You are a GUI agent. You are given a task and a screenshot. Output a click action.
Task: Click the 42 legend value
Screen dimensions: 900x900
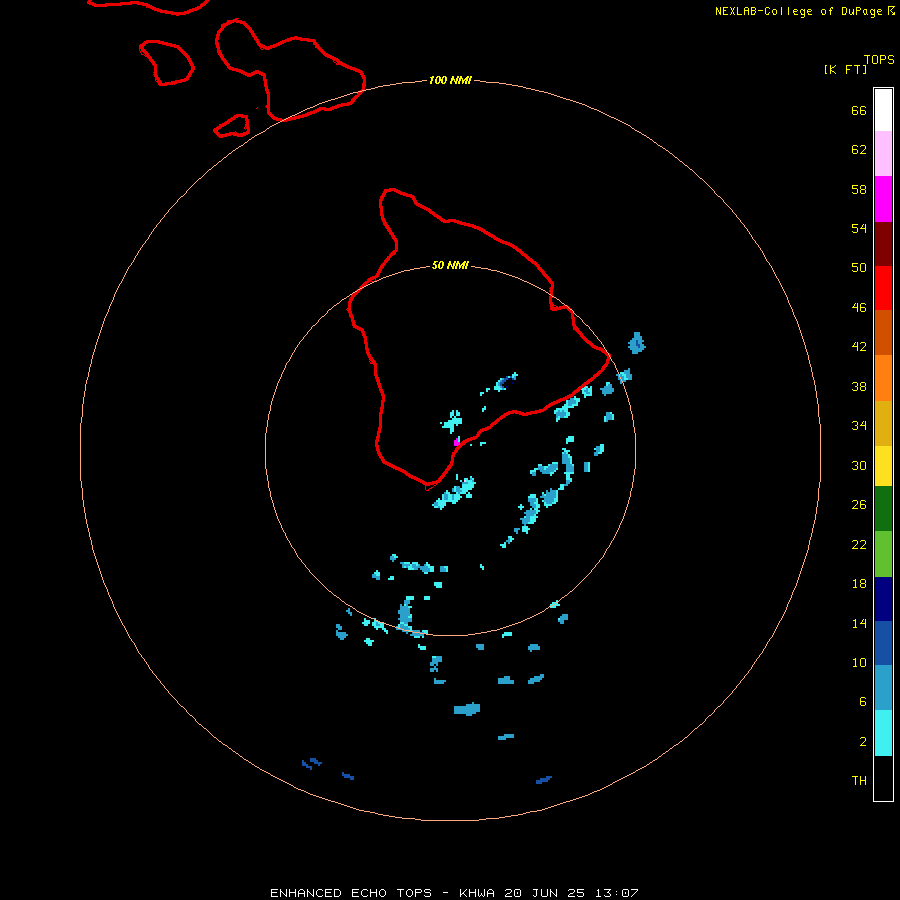[x=859, y=347]
